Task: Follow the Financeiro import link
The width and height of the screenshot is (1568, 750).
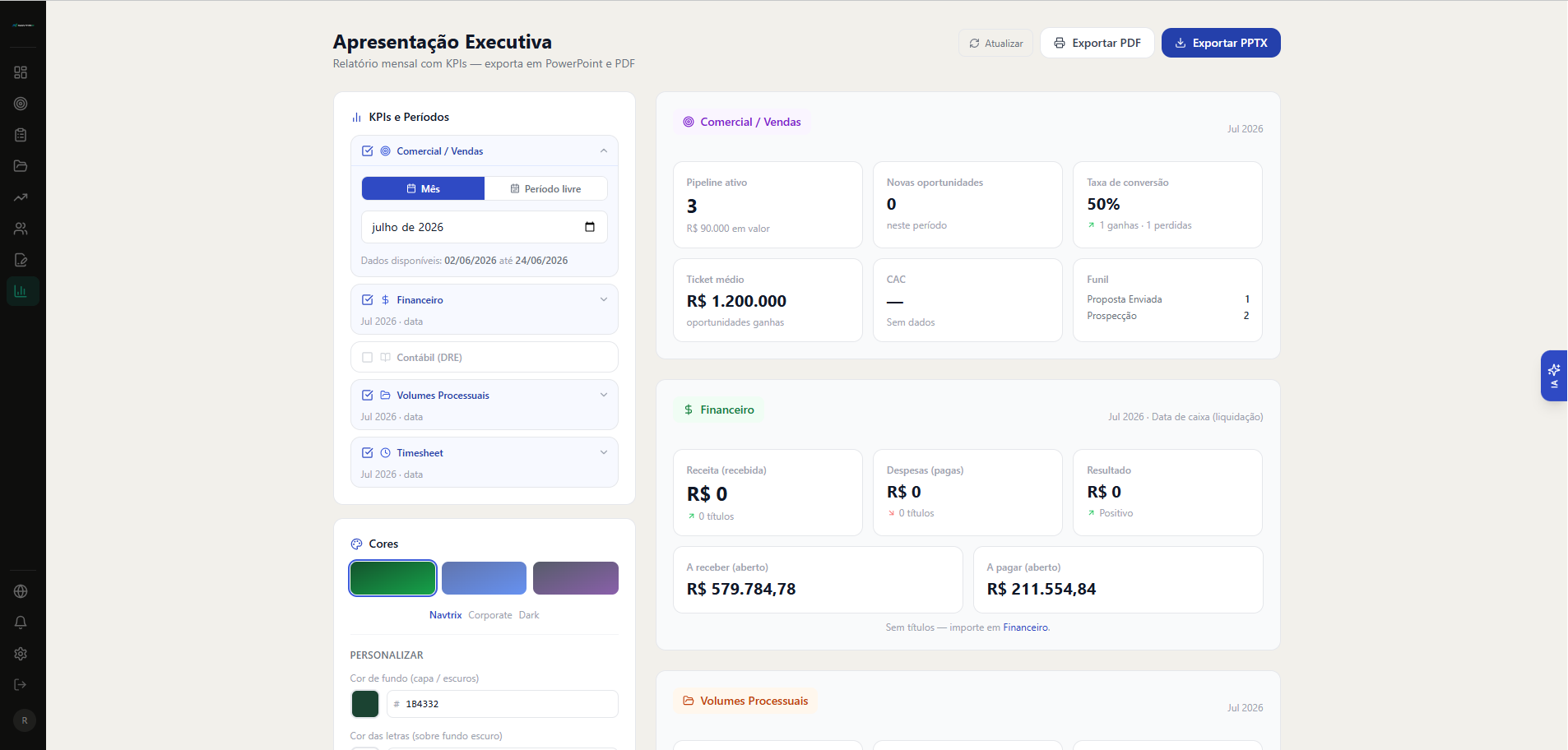Action: pos(1025,627)
